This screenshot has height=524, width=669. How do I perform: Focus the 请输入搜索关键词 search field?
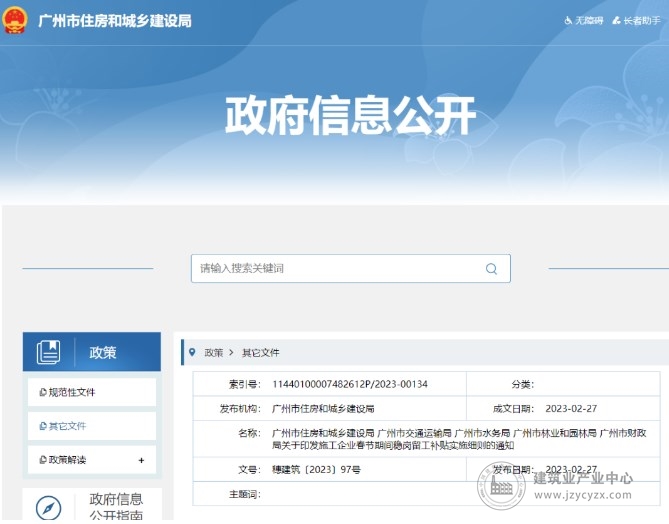351,268
